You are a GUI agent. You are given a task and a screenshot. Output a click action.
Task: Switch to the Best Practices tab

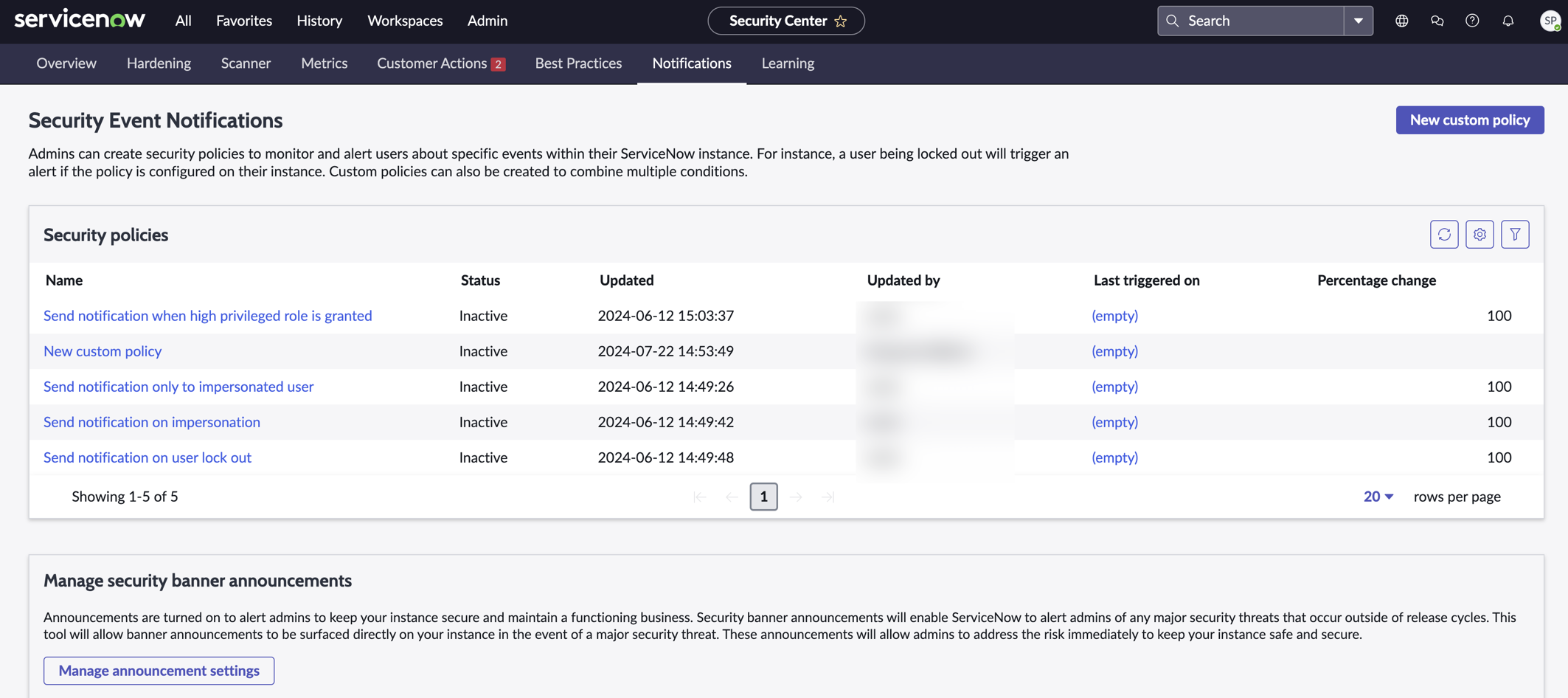tap(578, 63)
